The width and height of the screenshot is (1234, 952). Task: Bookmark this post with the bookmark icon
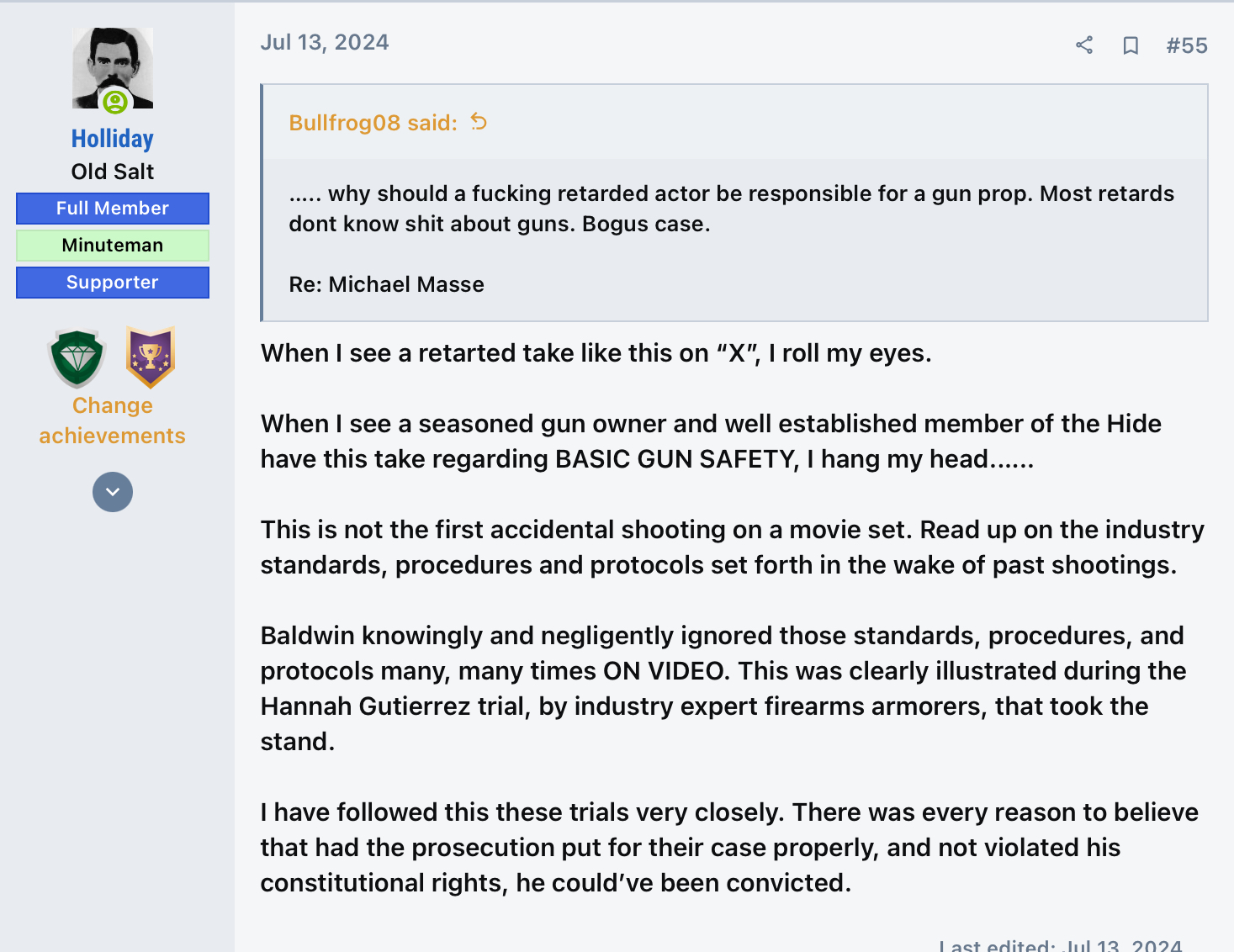pyautogui.click(x=1131, y=45)
